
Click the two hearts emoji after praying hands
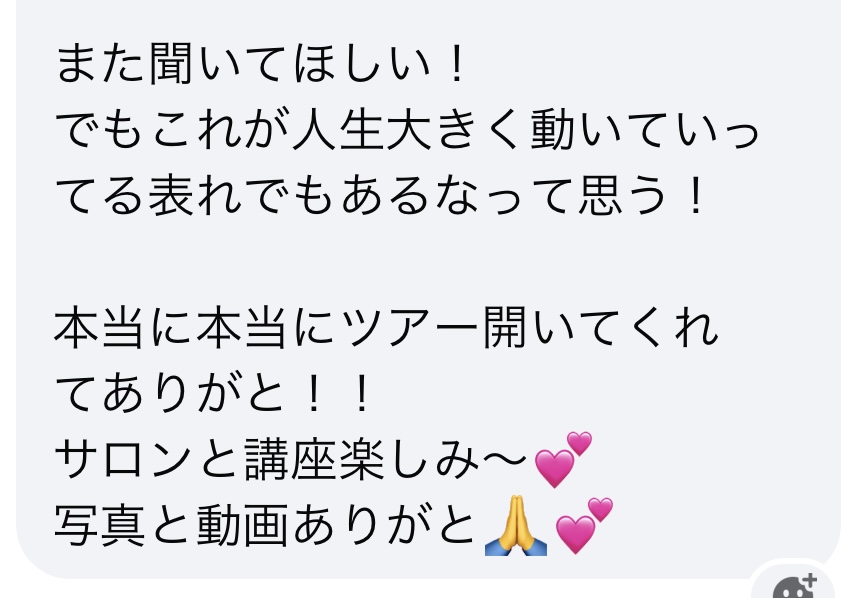[584, 526]
